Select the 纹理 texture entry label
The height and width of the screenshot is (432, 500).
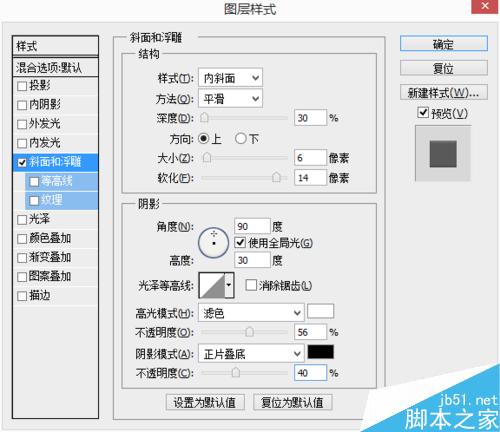pos(52,200)
